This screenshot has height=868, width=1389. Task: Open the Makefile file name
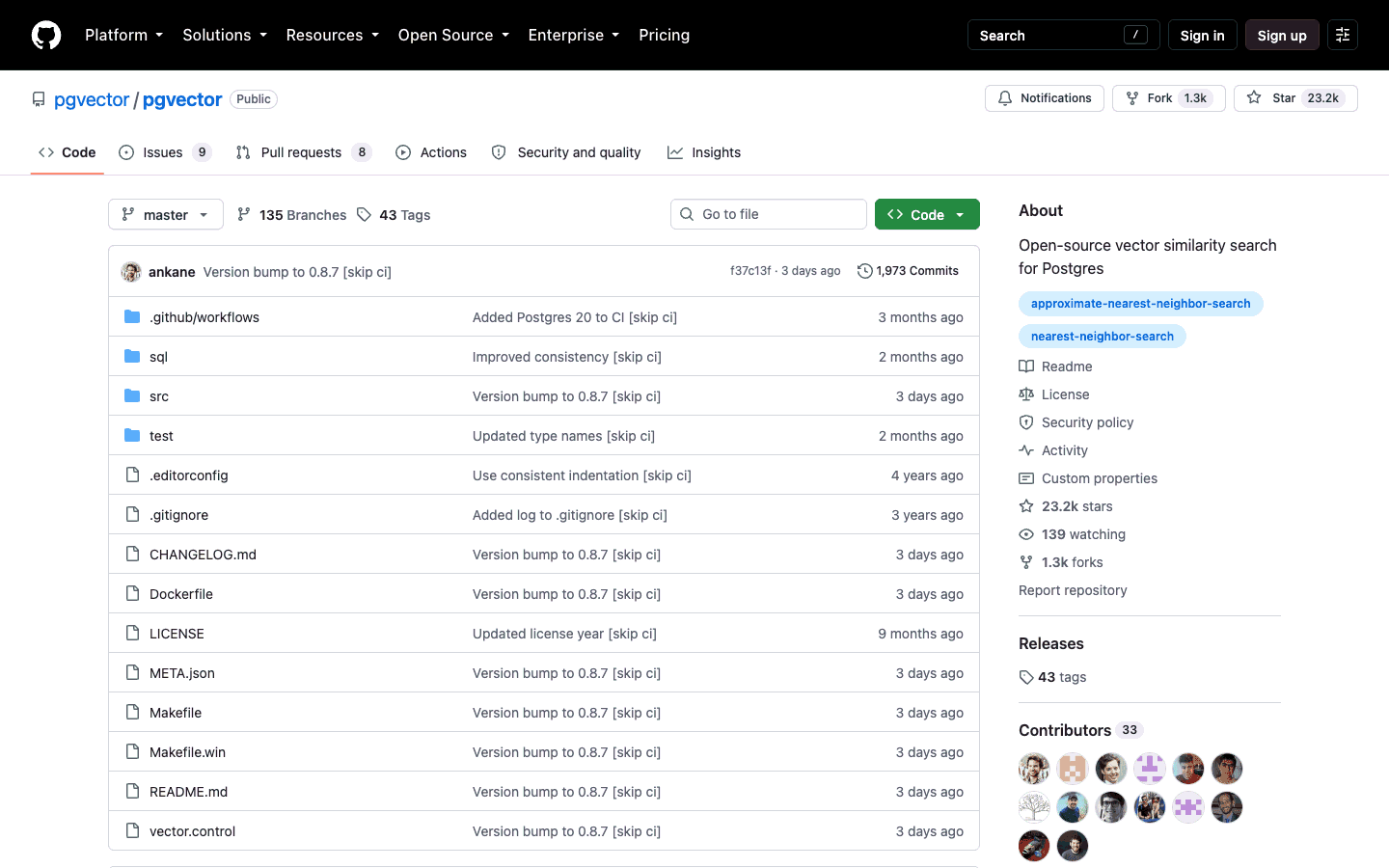pos(176,713)
